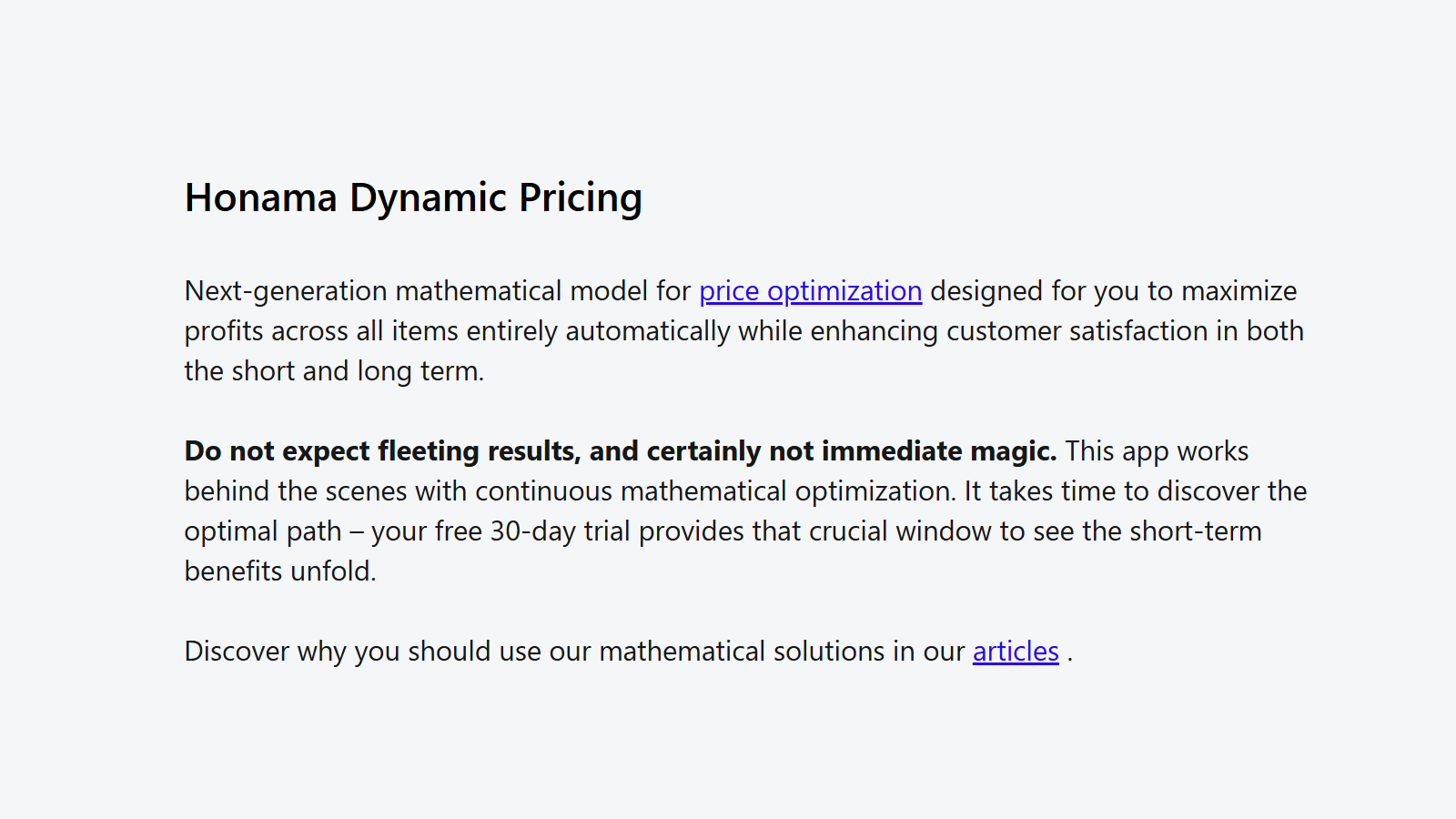The image size is (1456, 819).
Task: Click the words 'continuous mathematical optimization'
Action: pyautogui.click(x=714, y=491)
